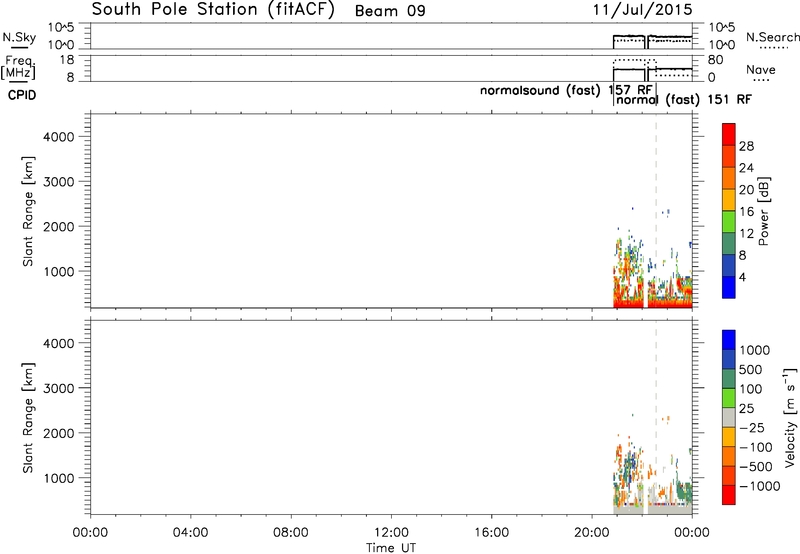Click the '28' power colorbar value
This screenshot has height=554, width=800.
pyautogui.click(x=746, y=146)
